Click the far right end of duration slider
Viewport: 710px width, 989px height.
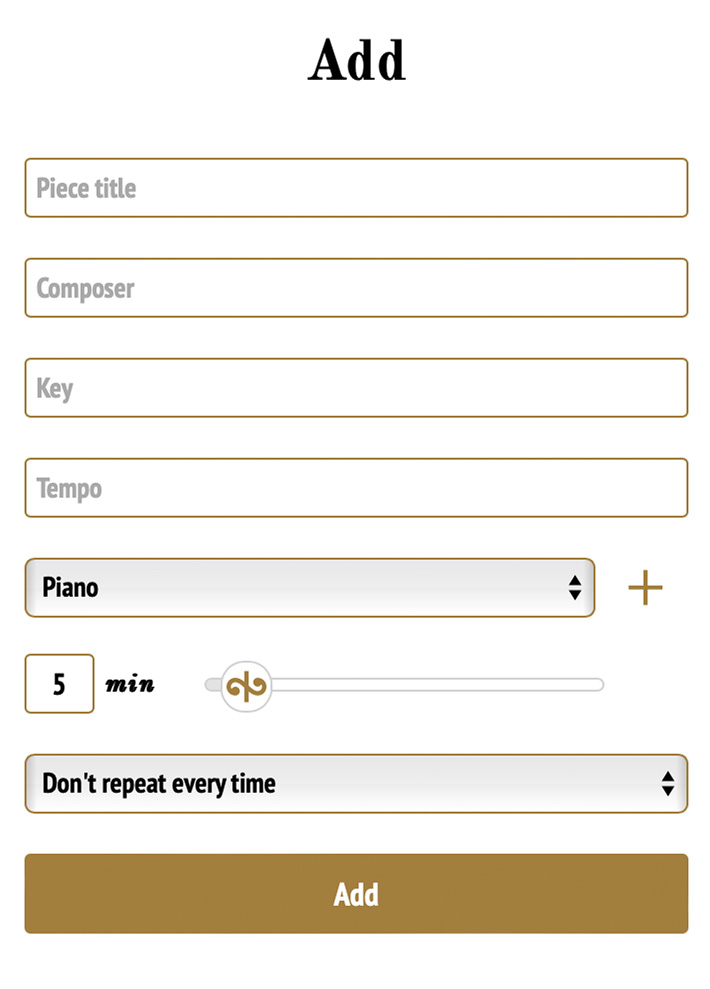coord(598,685)
